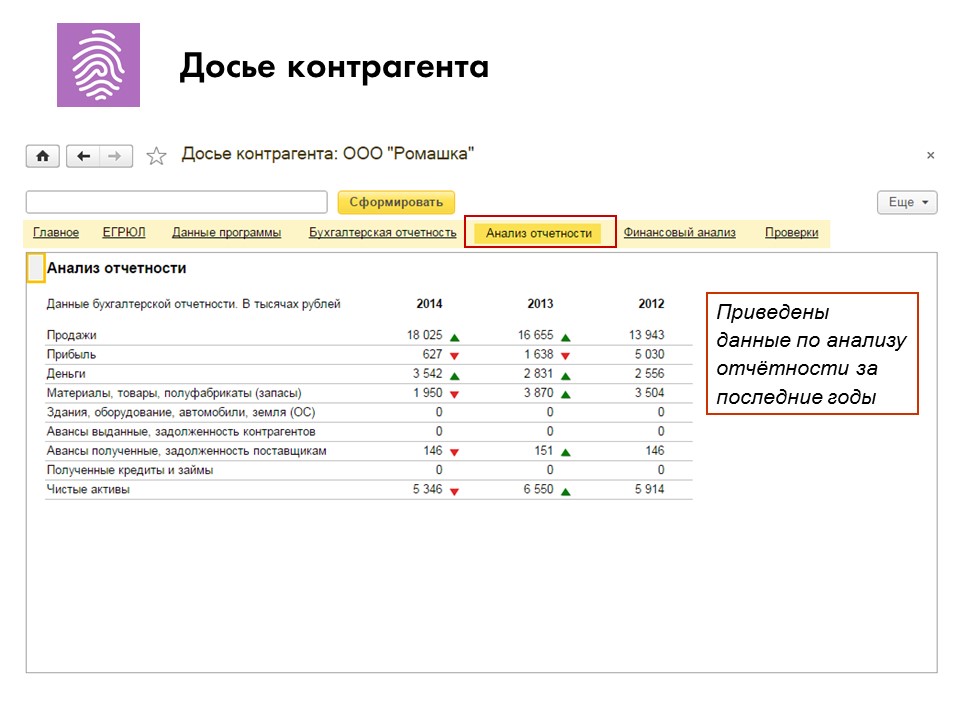Click the Home icon button

[42, 156]
